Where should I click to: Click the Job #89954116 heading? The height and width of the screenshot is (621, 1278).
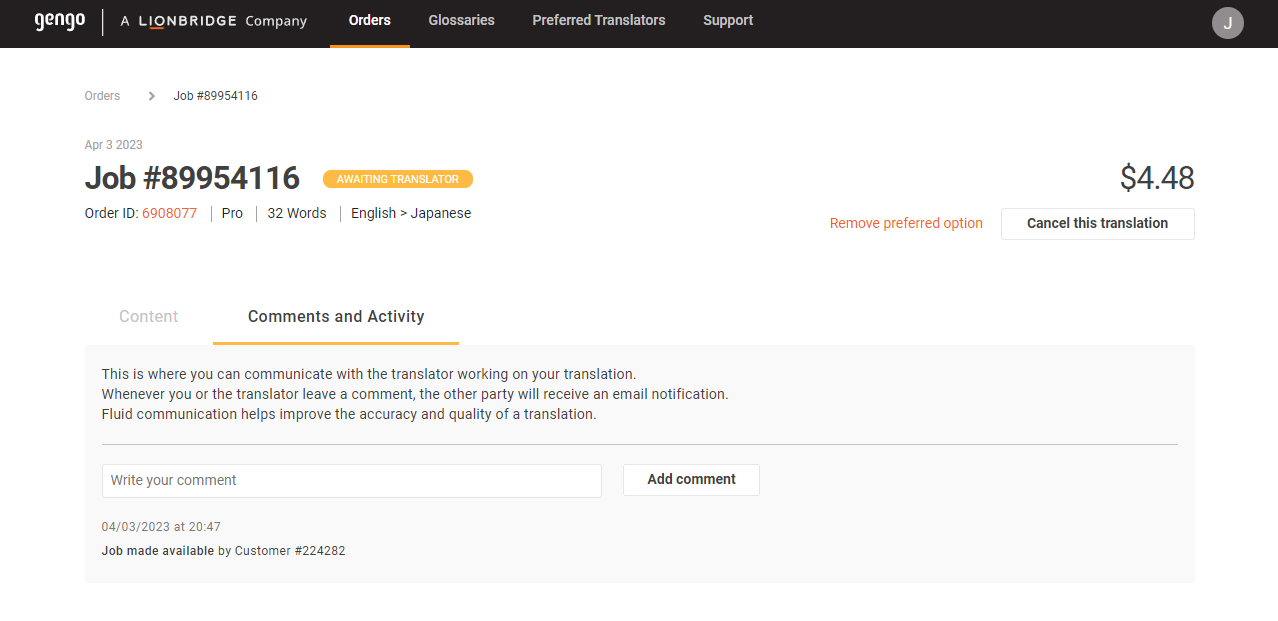point(192,178)
